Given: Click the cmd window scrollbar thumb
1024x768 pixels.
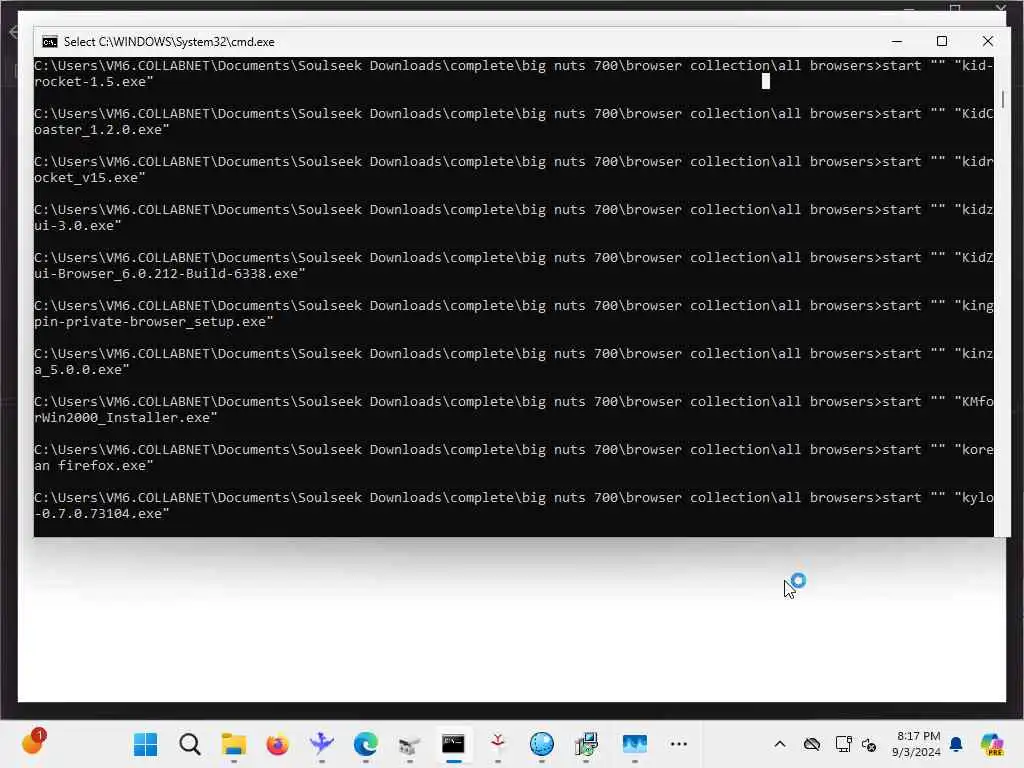Looking at the screenshot, I should (x=1002, y=100).
